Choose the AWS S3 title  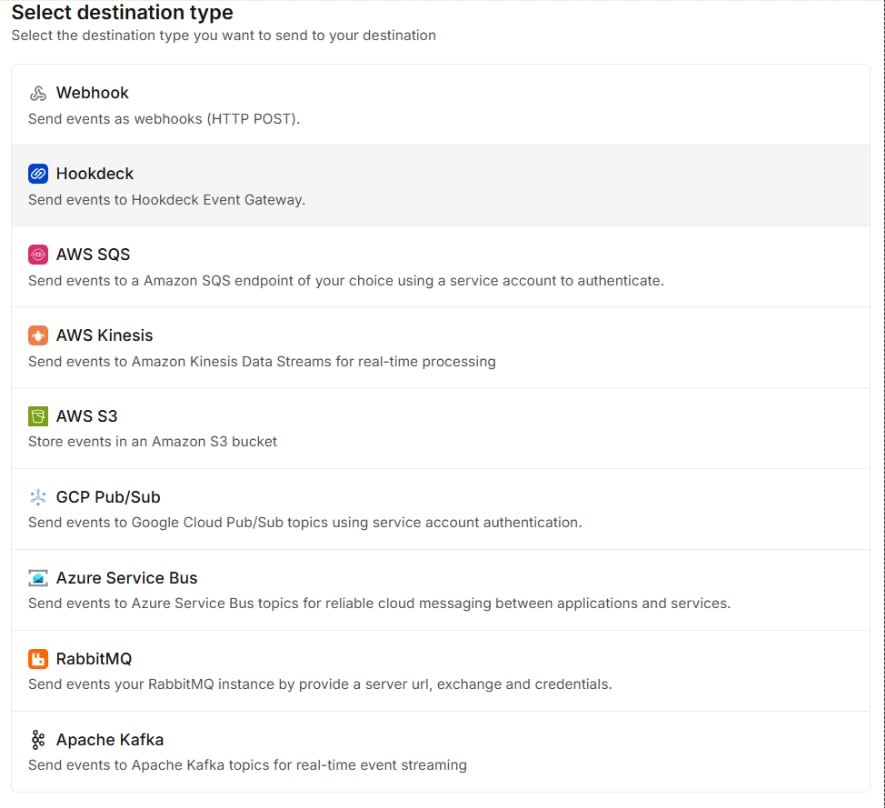tap(87, 416)
